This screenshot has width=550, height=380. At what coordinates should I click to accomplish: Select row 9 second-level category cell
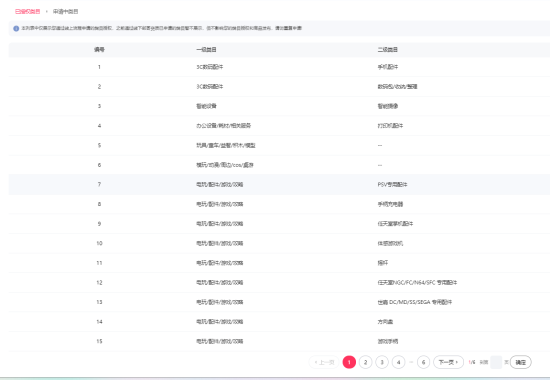(395, 224)
